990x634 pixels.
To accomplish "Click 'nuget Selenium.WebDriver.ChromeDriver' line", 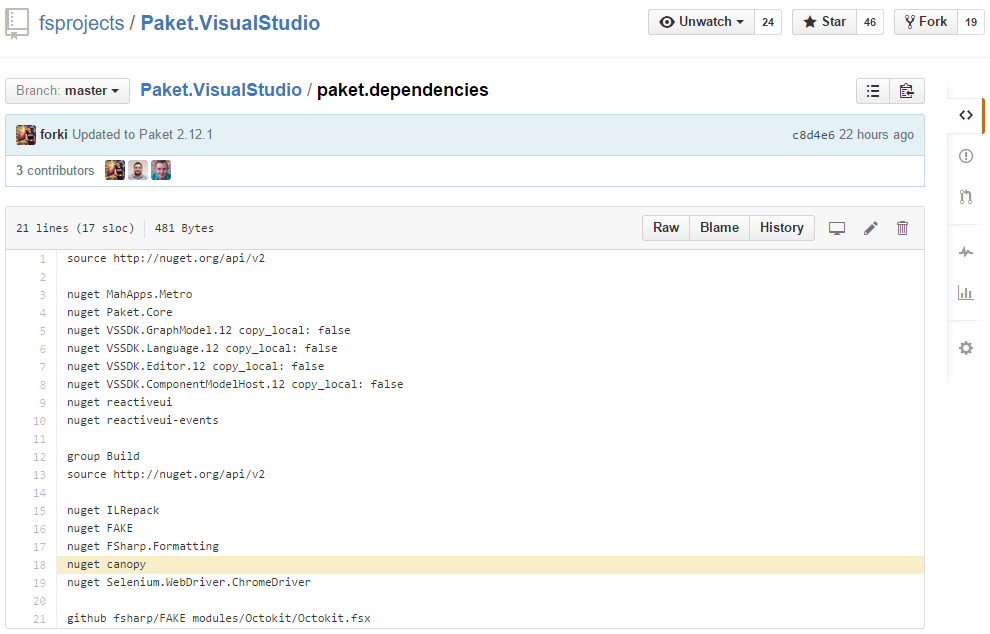I will point(189,582).
